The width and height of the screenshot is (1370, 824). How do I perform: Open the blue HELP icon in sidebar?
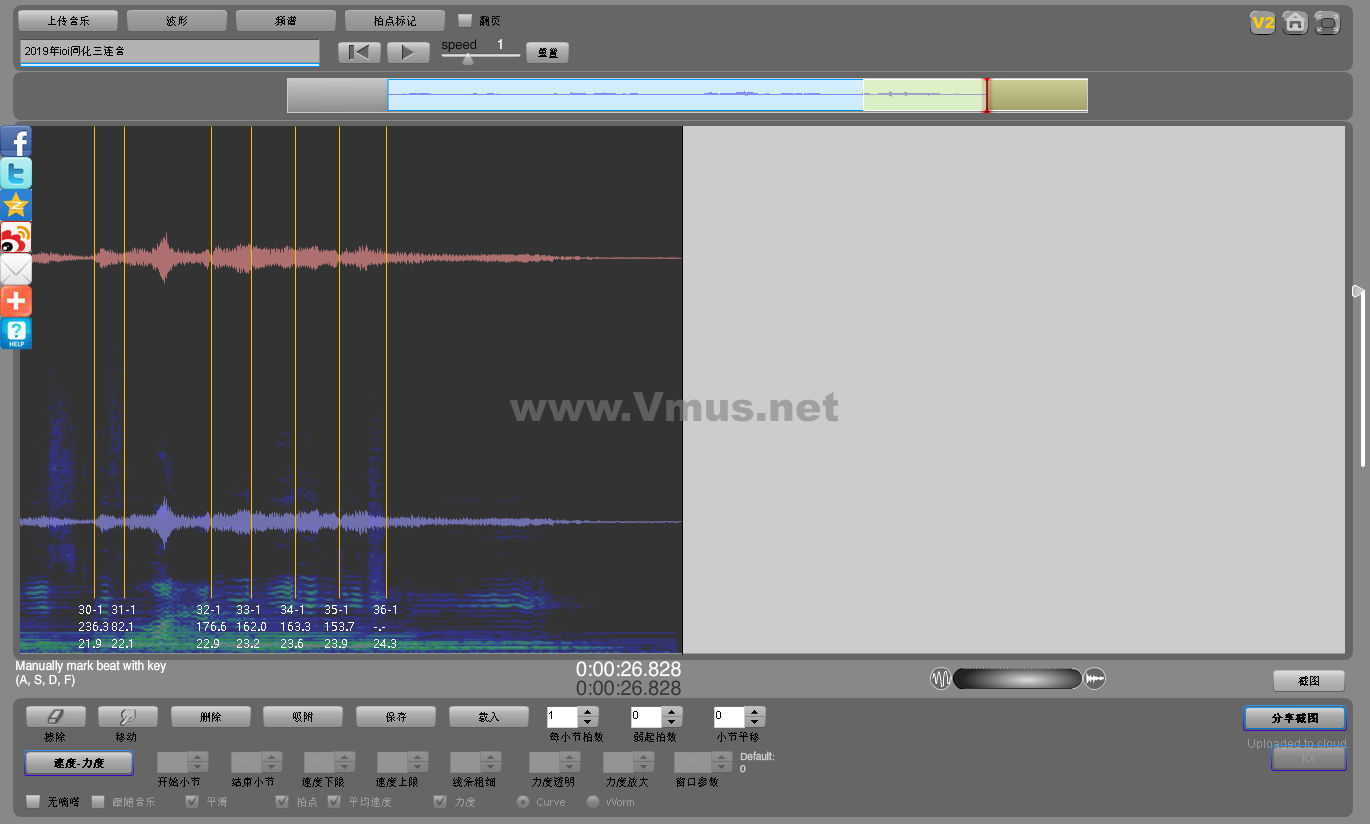point(16,333)
